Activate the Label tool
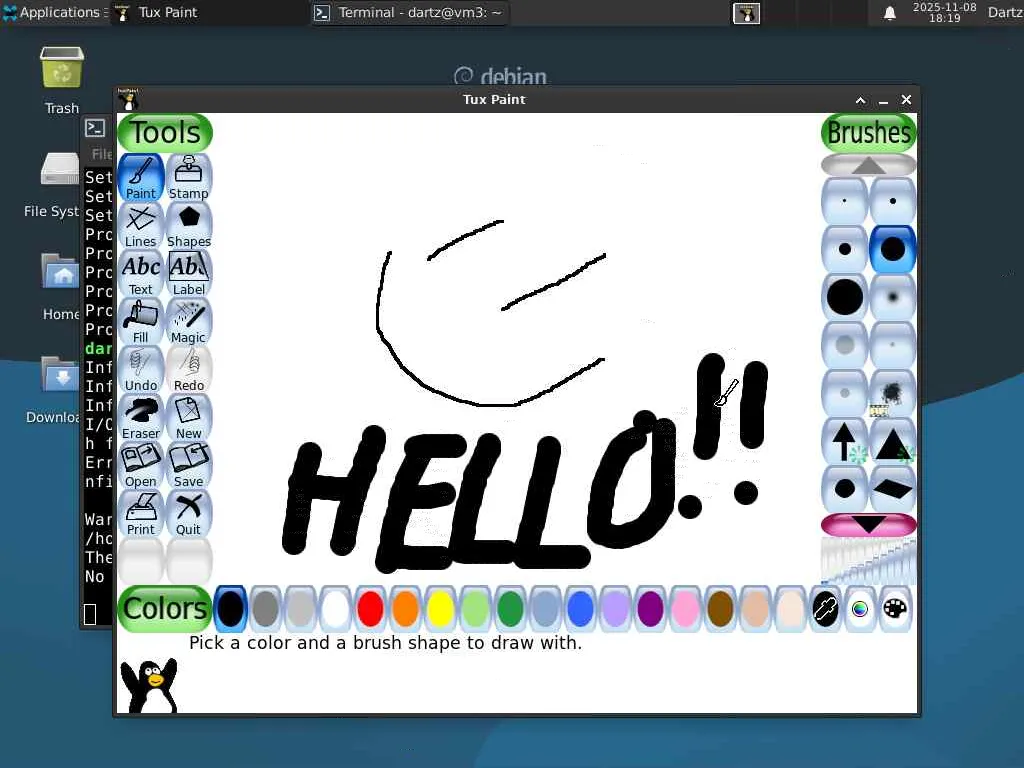1024x768 pixels. pyautogui.click(x=189, y=274)
